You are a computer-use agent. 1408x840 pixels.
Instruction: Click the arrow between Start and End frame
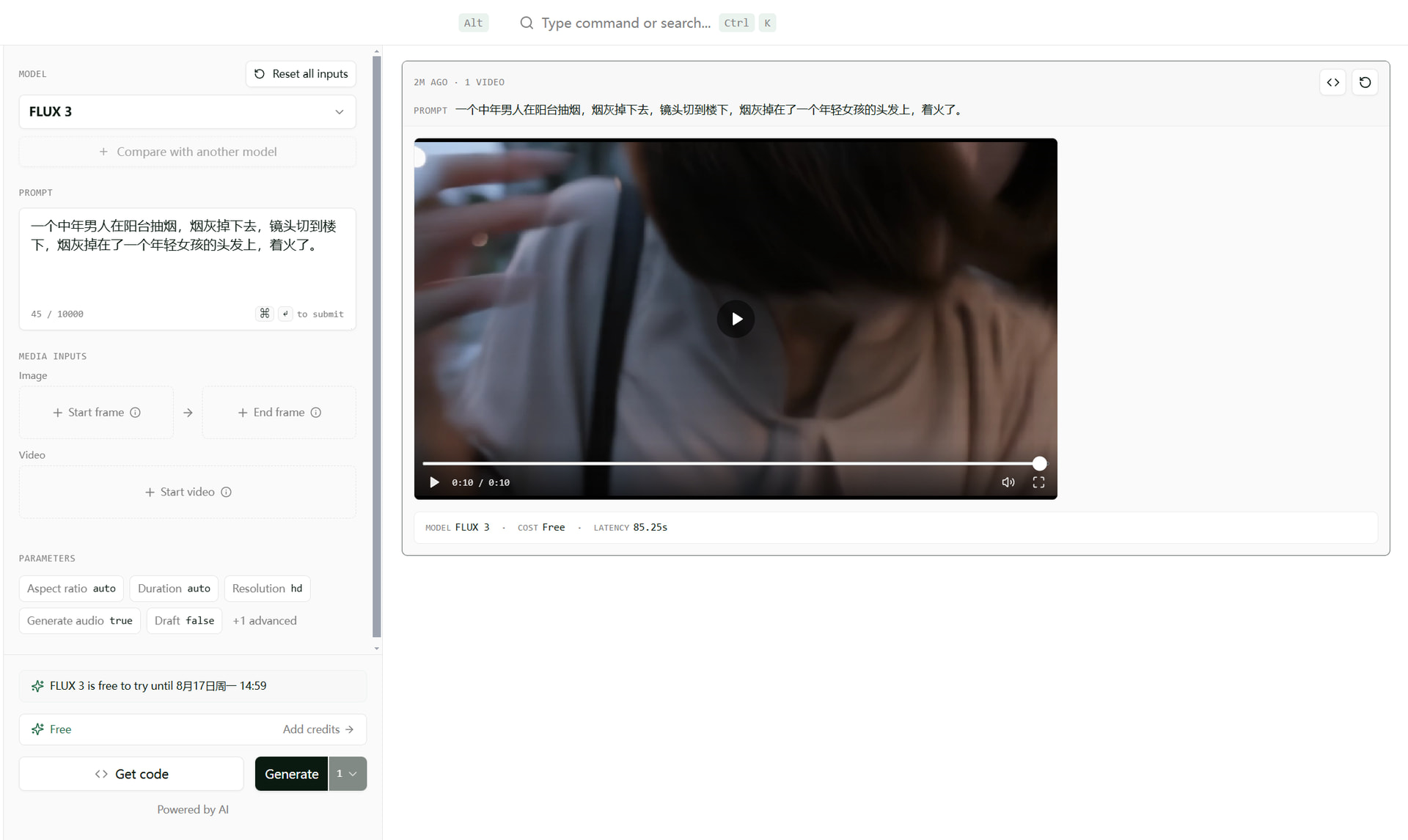[188, 413]
